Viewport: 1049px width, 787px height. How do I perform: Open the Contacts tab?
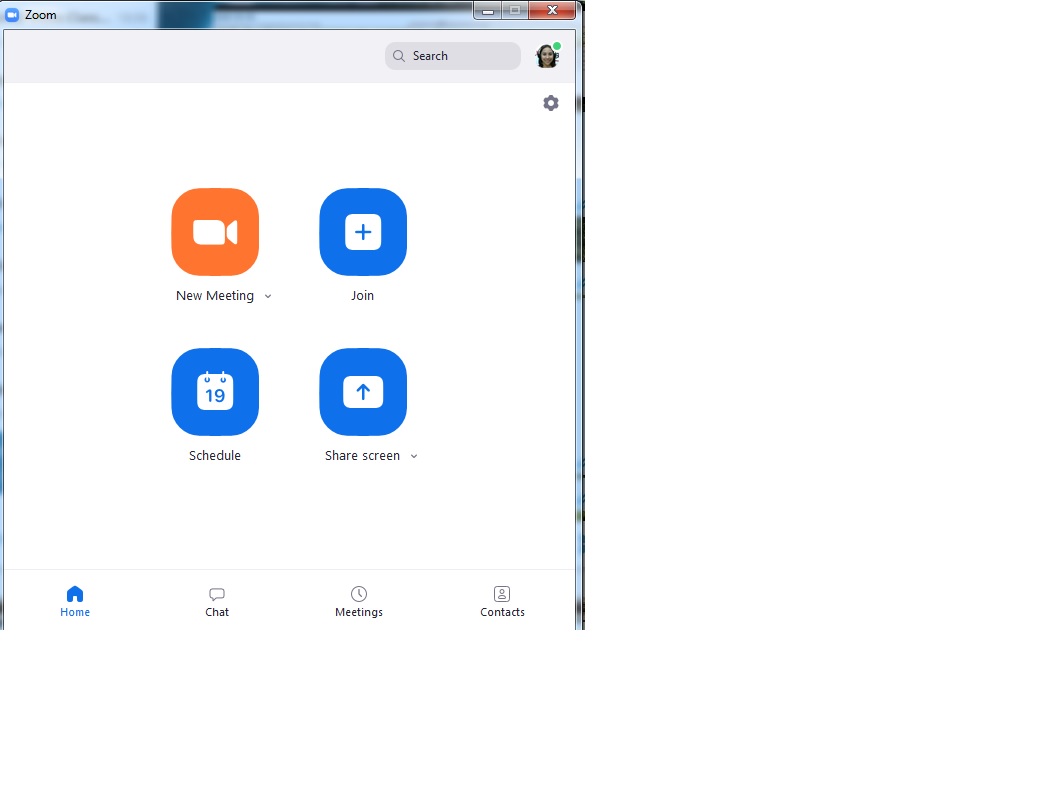[502, 602]
